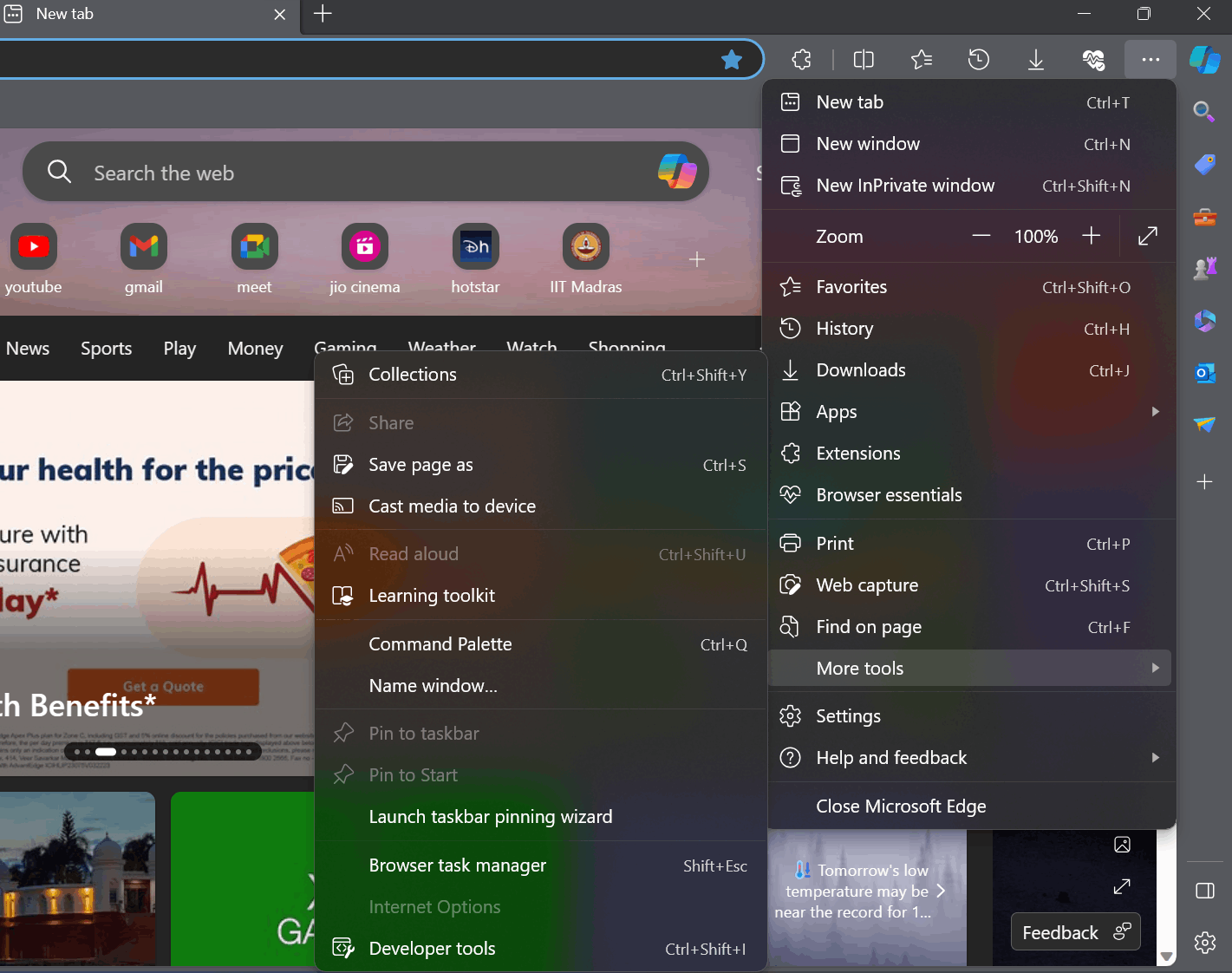Image resolution: width=1232 pixels, height=973 pixels.
Task: Expand the More tools submenu
Action: coord(970,668)
